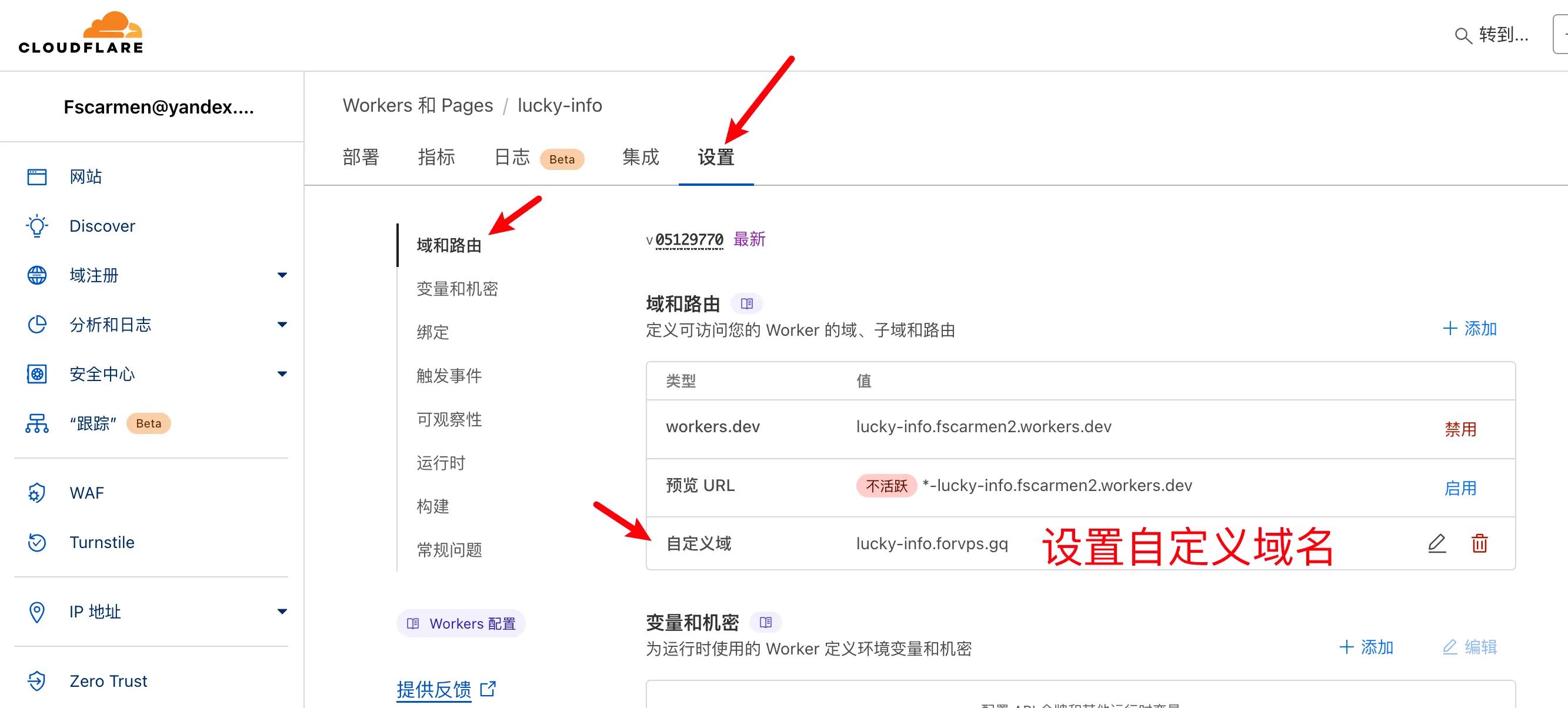Enable the 预览 URL with 启用
Viewport: 1568px width, 708px height.
pyautogui.click(x=1461, y=487)
